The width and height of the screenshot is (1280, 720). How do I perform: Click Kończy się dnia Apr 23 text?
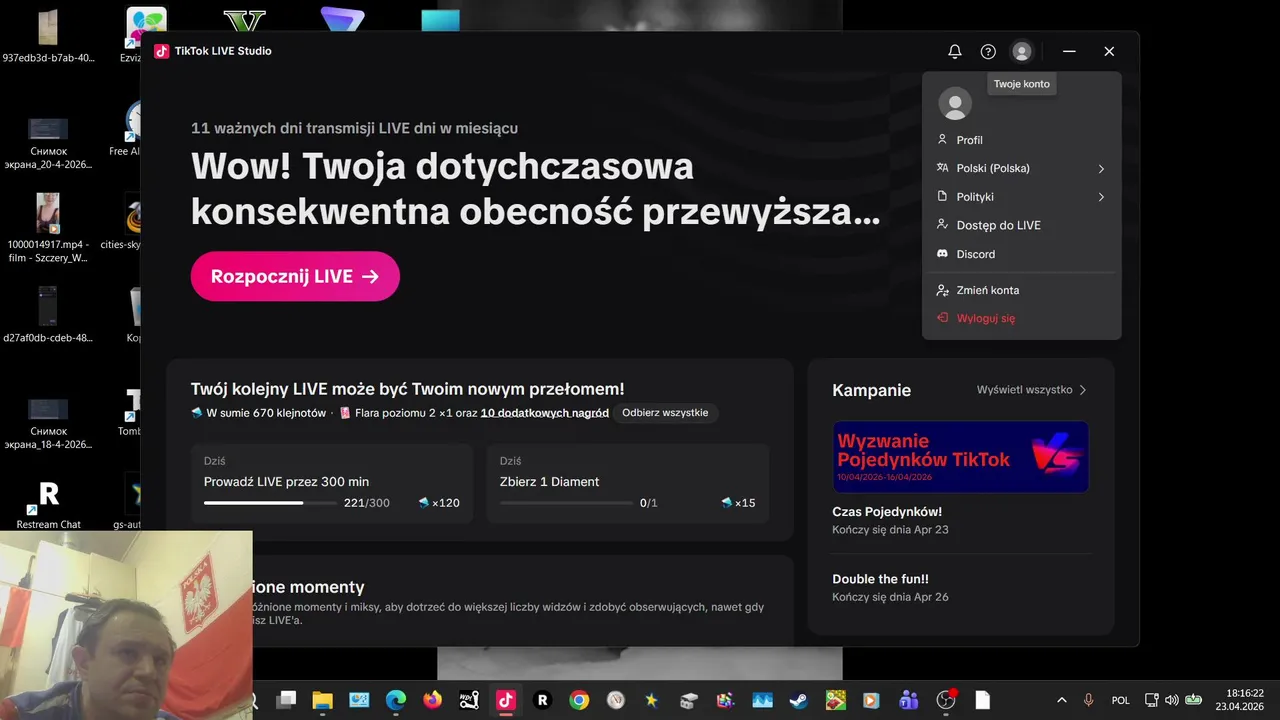[890, 530]
